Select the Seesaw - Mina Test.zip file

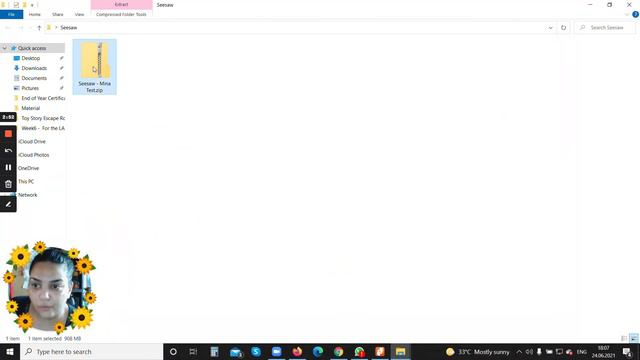(x=94, y=67)
